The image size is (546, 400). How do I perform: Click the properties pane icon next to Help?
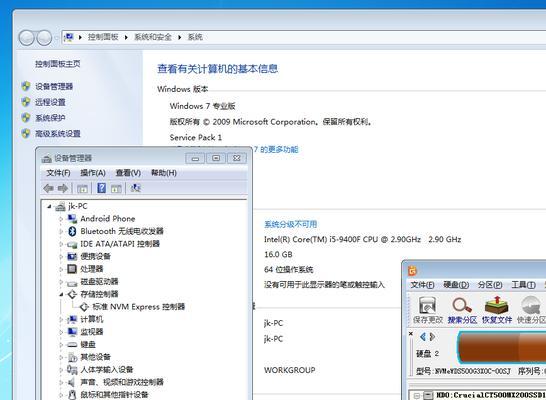click(116, 188)
